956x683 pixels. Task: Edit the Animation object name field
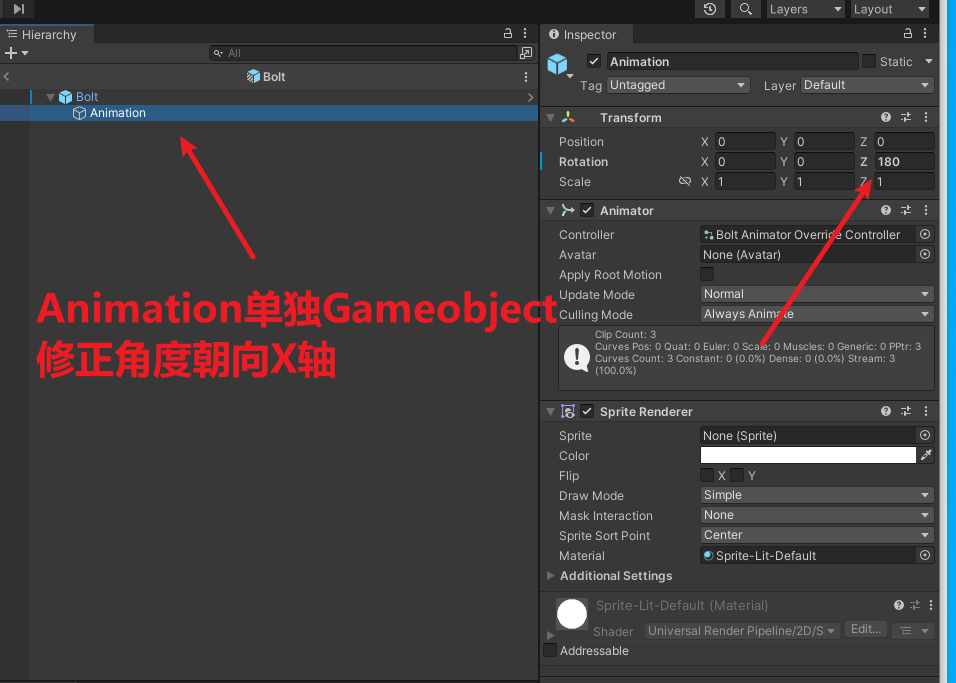732,62
